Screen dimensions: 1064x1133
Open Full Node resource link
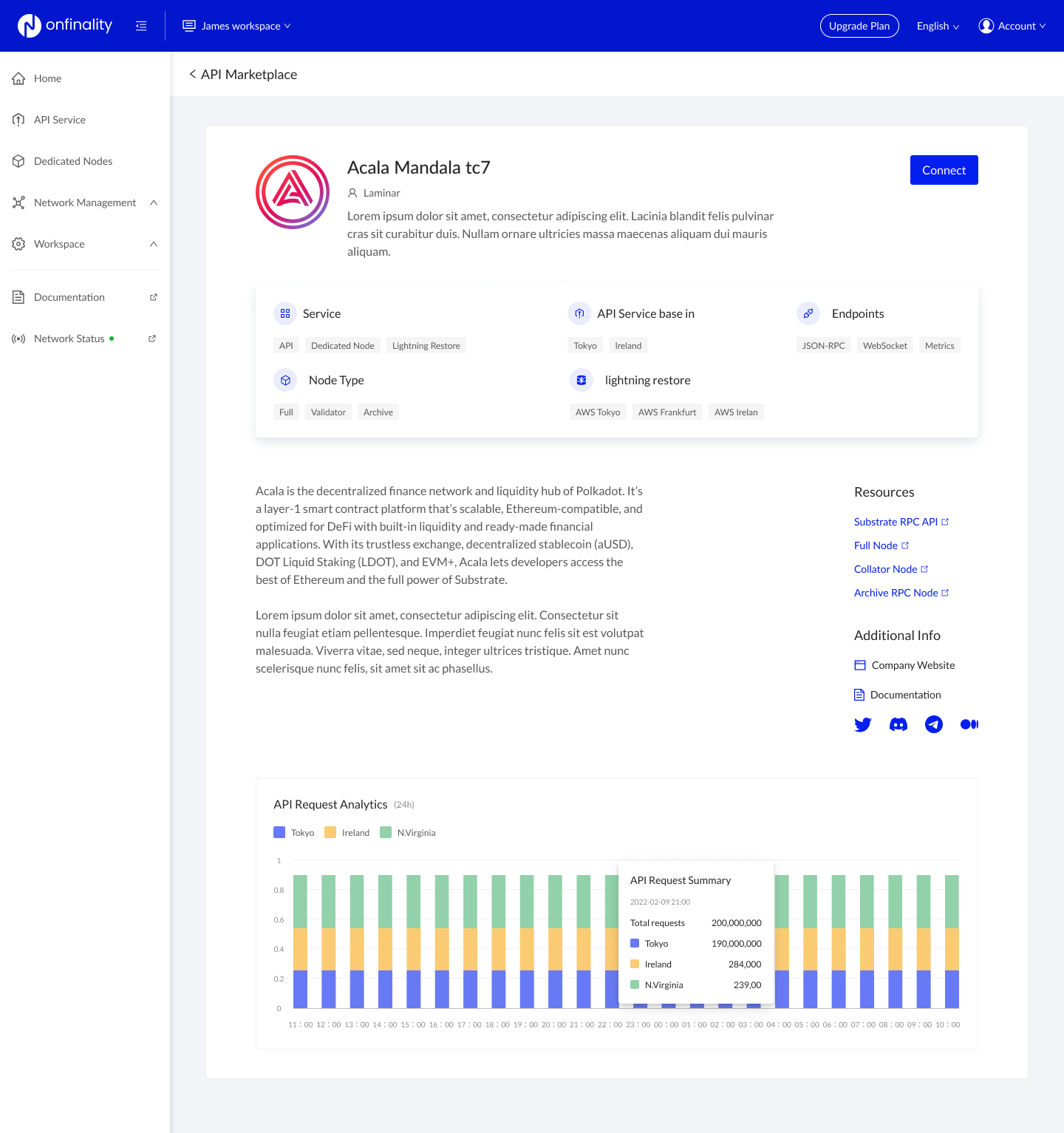click(x=881, y=545)
